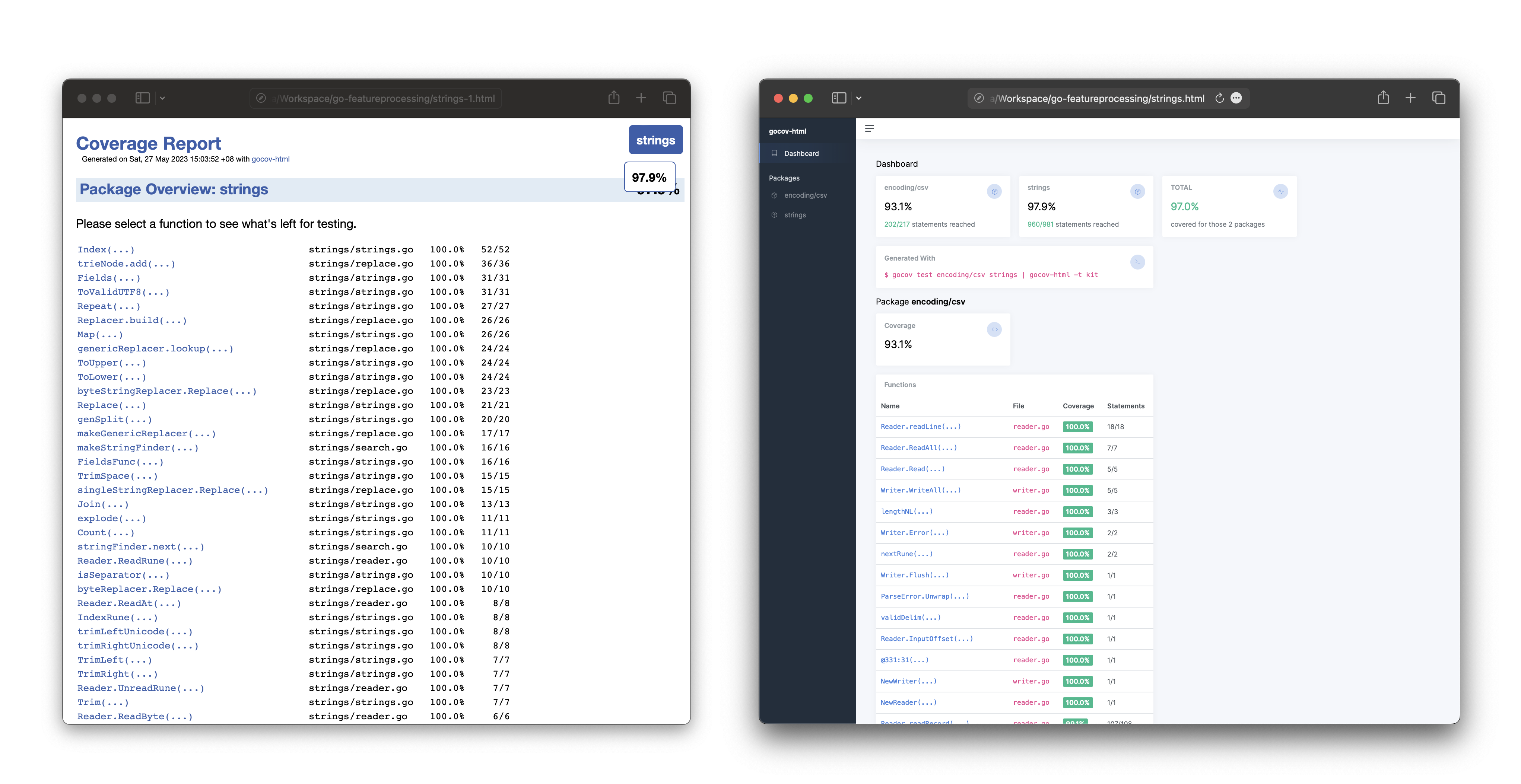Expand sidebar dropdown chevron in right browser
The image size is (1521, 784).
859,98
